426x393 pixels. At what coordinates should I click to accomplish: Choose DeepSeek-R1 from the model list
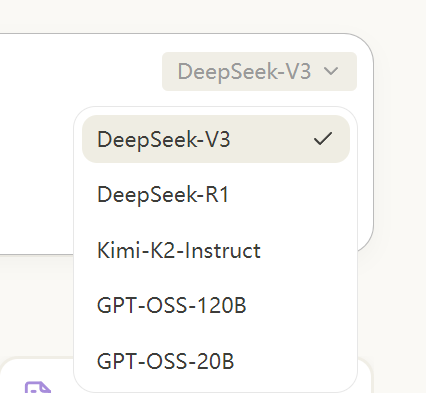[216, 194]
